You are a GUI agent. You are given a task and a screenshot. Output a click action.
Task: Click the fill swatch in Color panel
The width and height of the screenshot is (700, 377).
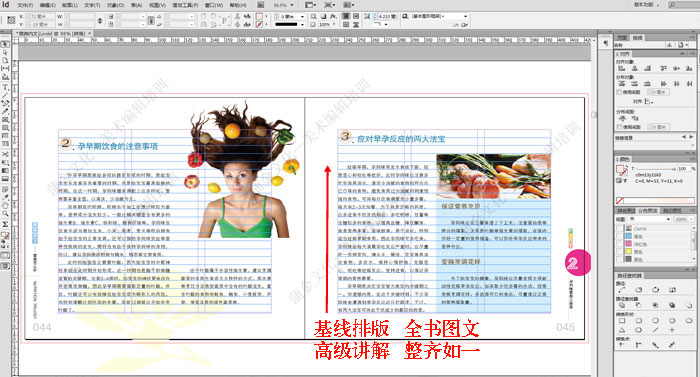coord(621,170)
